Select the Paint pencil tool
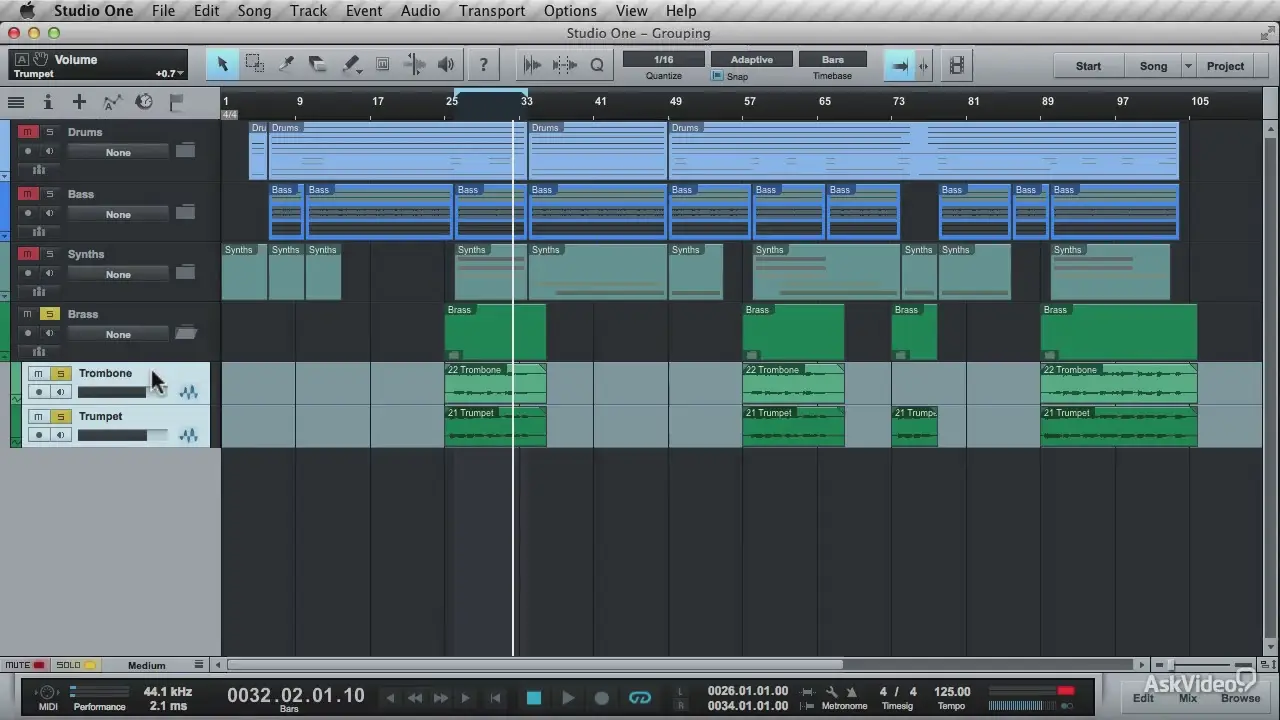The image size is (1280, 720). (349, 65)
